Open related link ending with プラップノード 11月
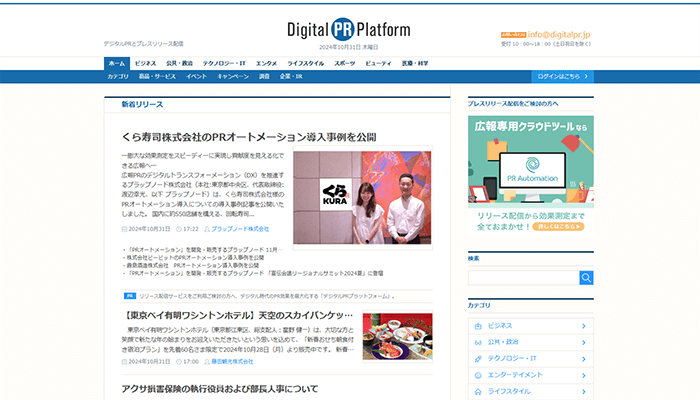This screenshot has width=700, height=400. 204,250
